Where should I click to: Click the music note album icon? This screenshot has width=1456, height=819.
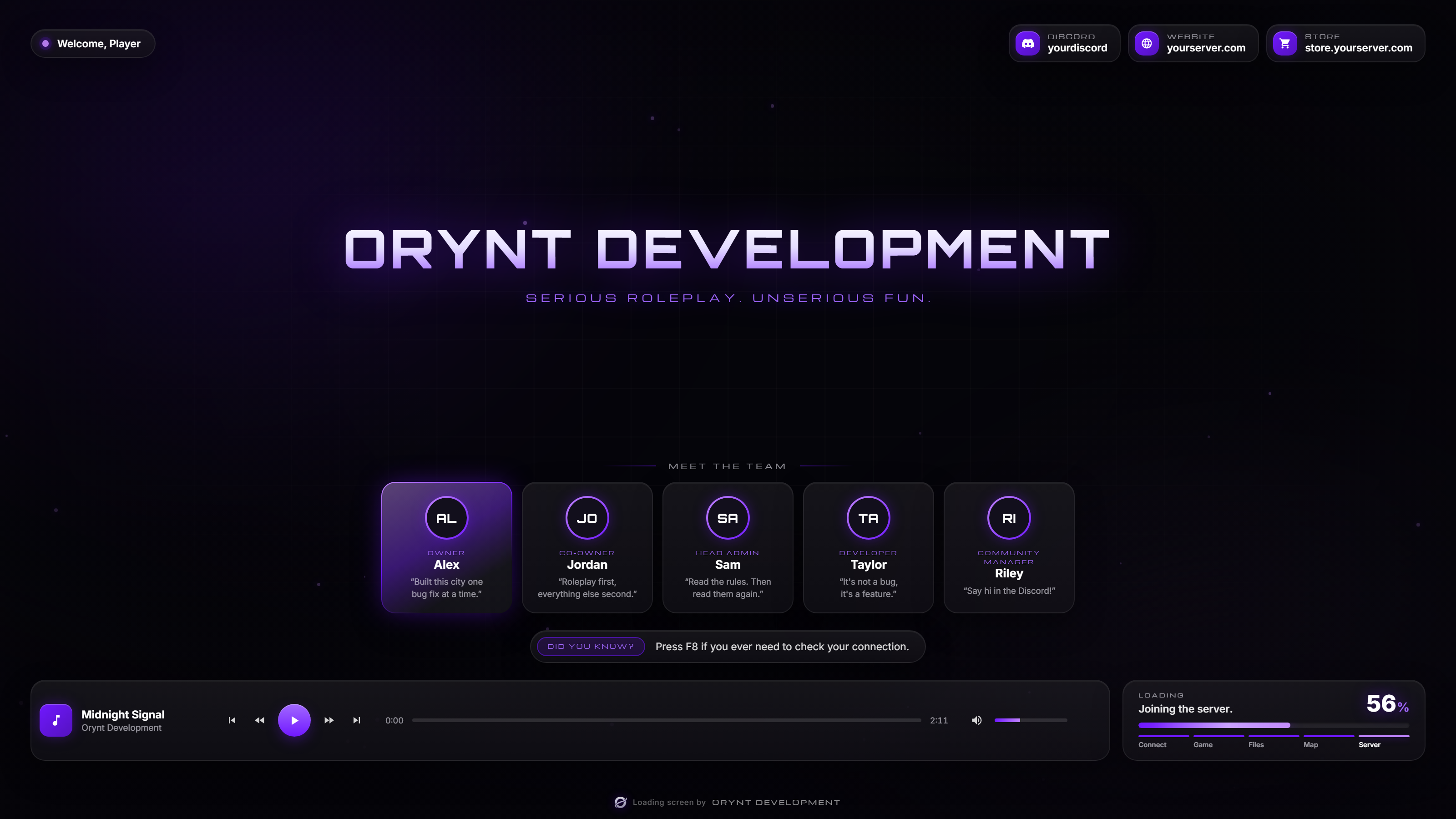coord(56,720)
